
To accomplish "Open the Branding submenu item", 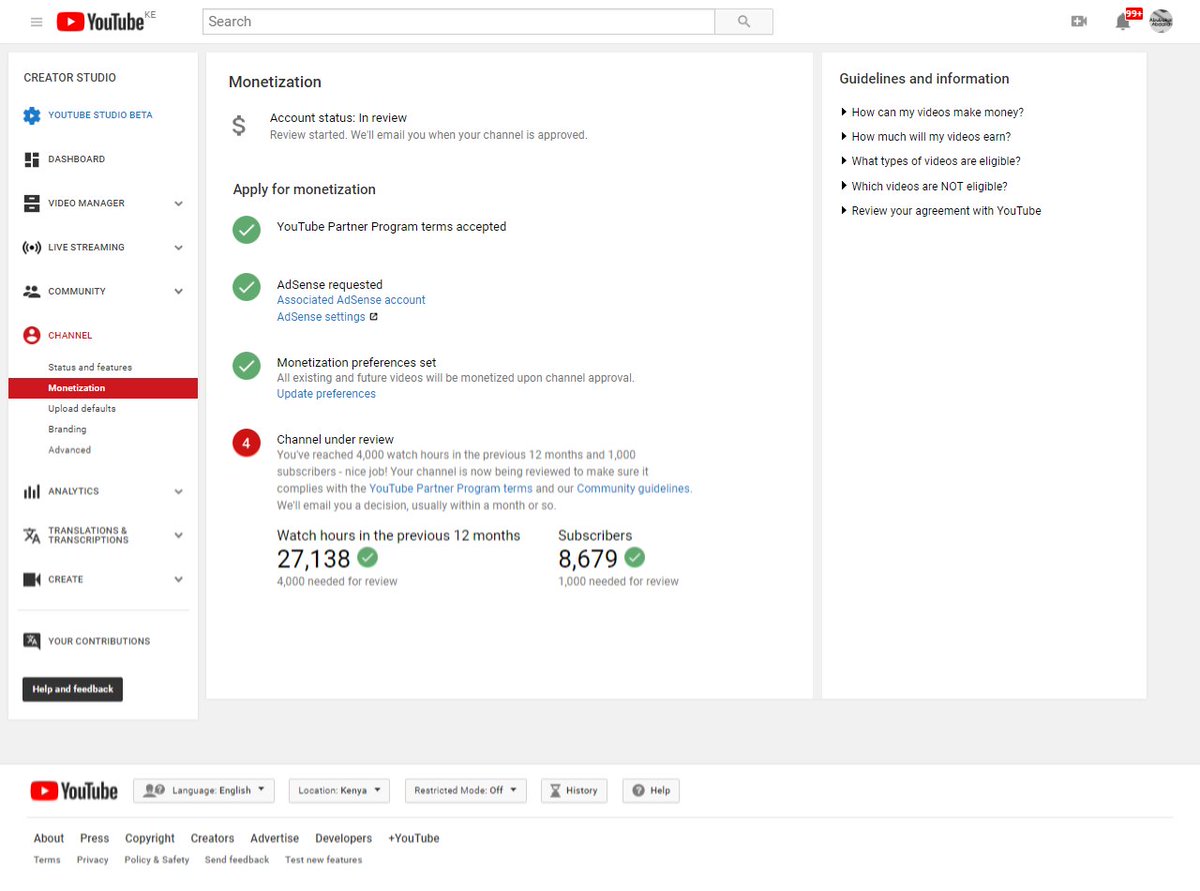I will tap(67, 429).
